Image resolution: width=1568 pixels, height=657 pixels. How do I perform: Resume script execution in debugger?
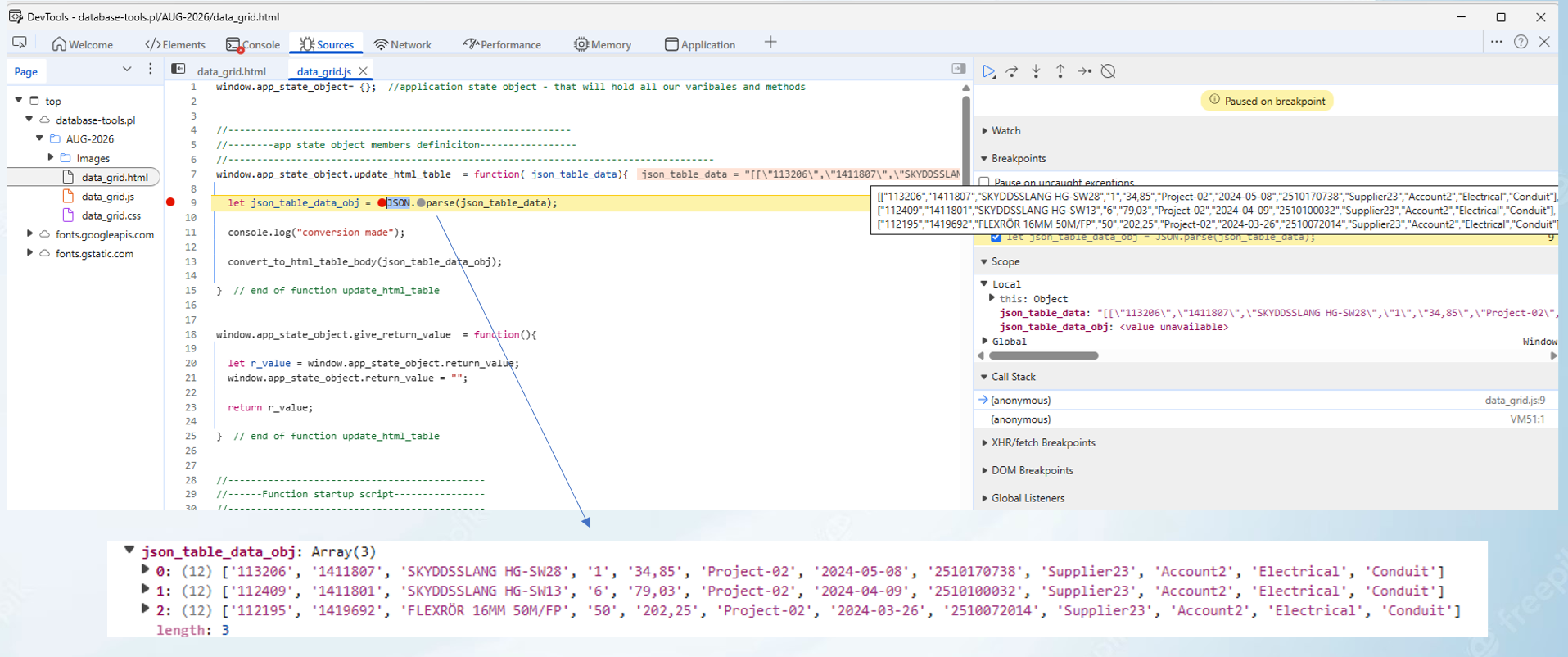(x=988, y=71)
